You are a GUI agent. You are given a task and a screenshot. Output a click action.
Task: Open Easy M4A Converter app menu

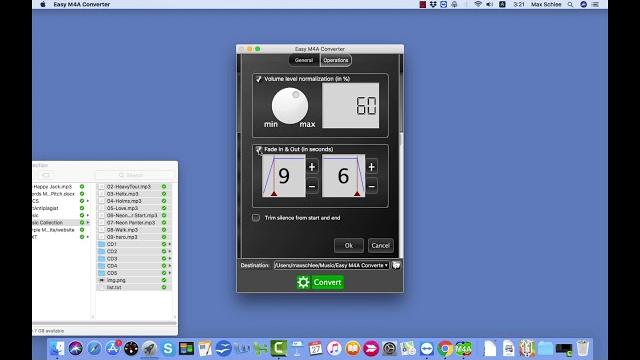pos(82,4)
